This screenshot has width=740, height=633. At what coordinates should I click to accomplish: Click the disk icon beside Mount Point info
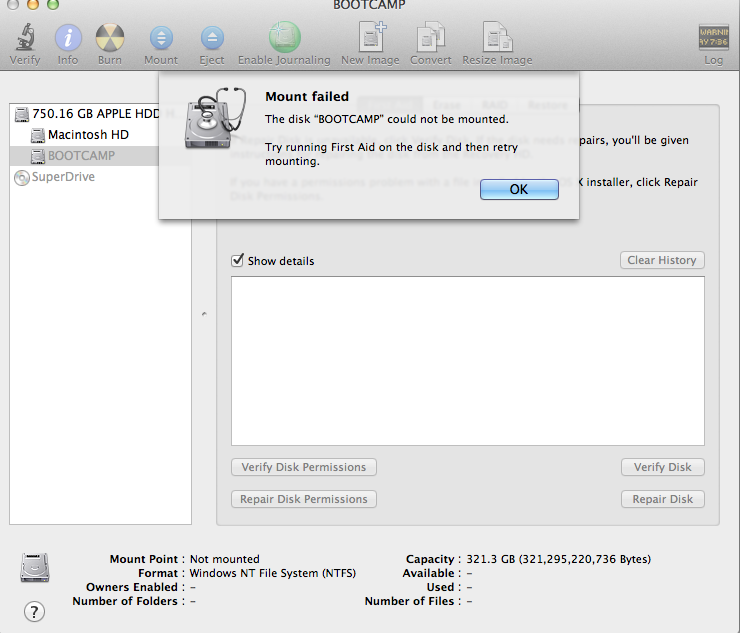coord(35,567)
